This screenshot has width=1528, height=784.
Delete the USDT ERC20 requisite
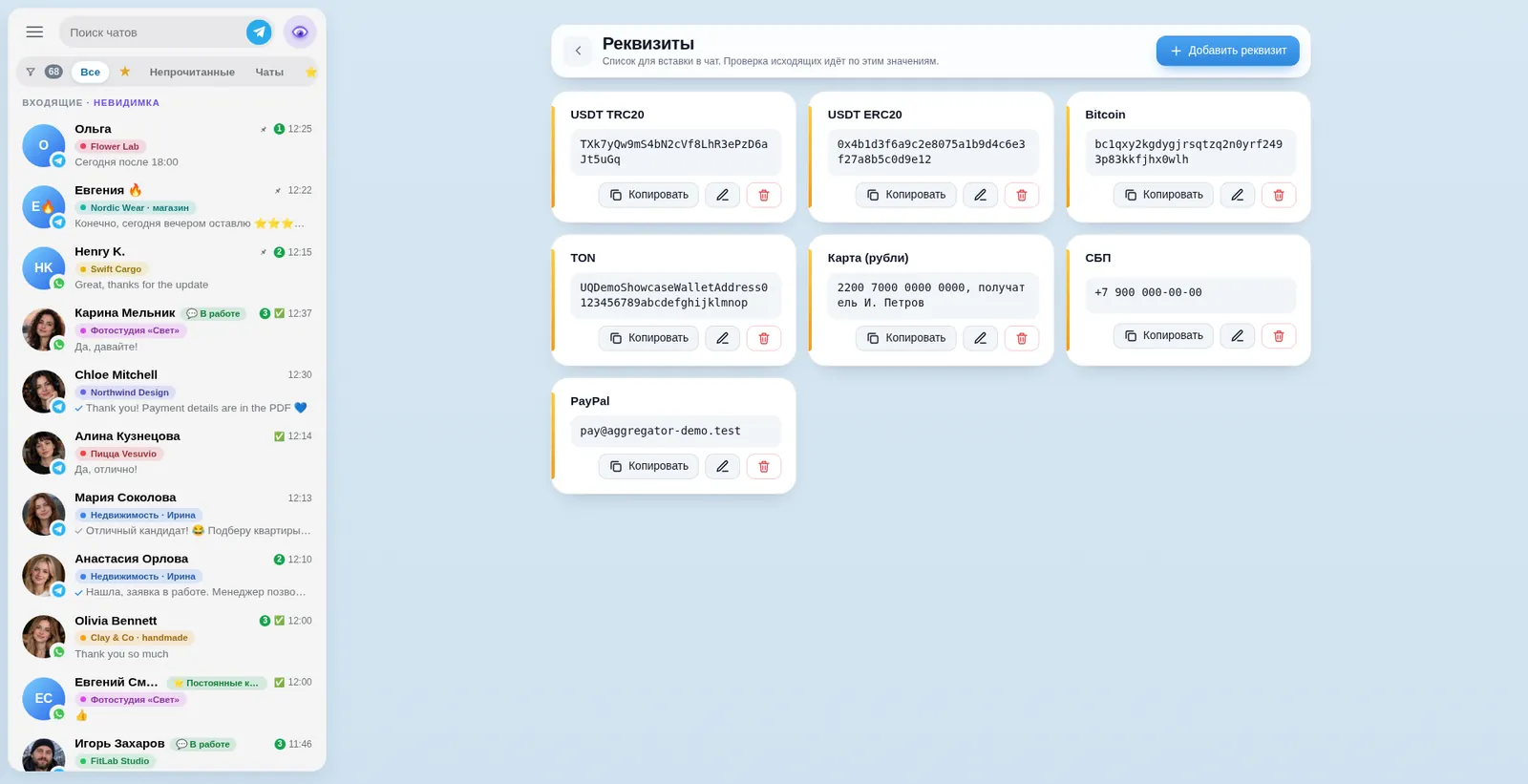[1022, 195]
